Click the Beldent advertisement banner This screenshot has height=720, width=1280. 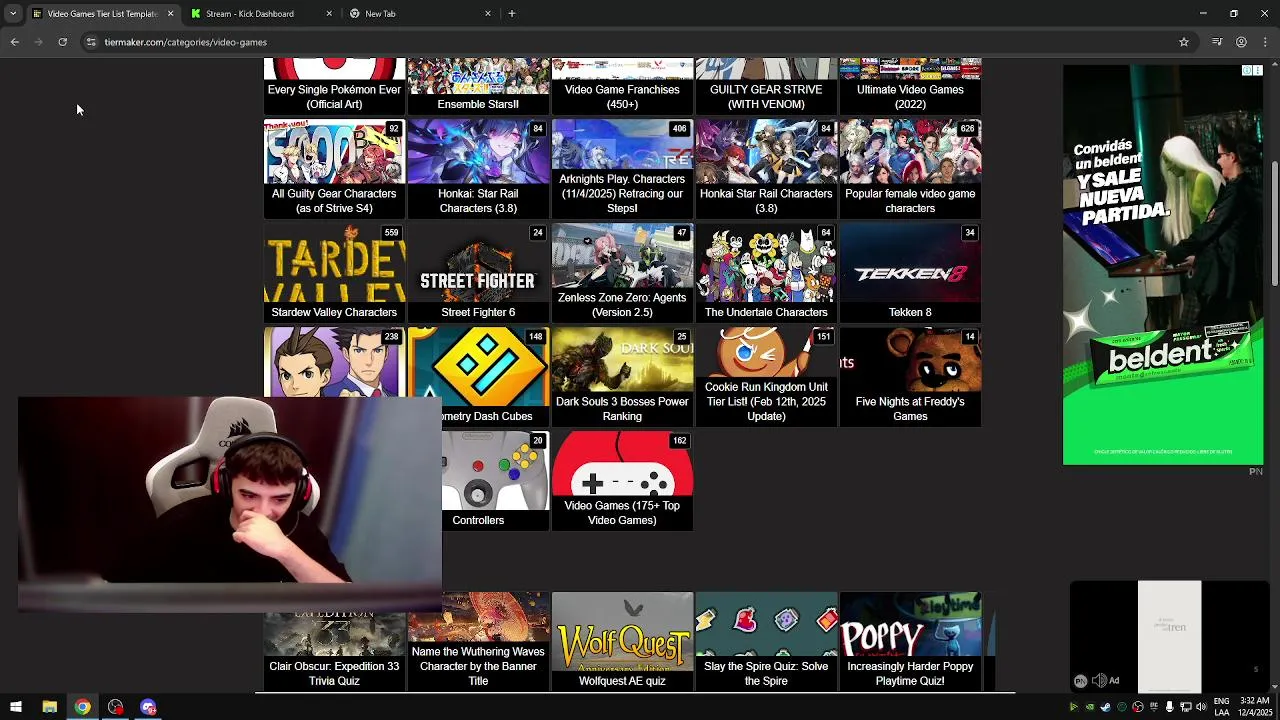point(1163,265)
